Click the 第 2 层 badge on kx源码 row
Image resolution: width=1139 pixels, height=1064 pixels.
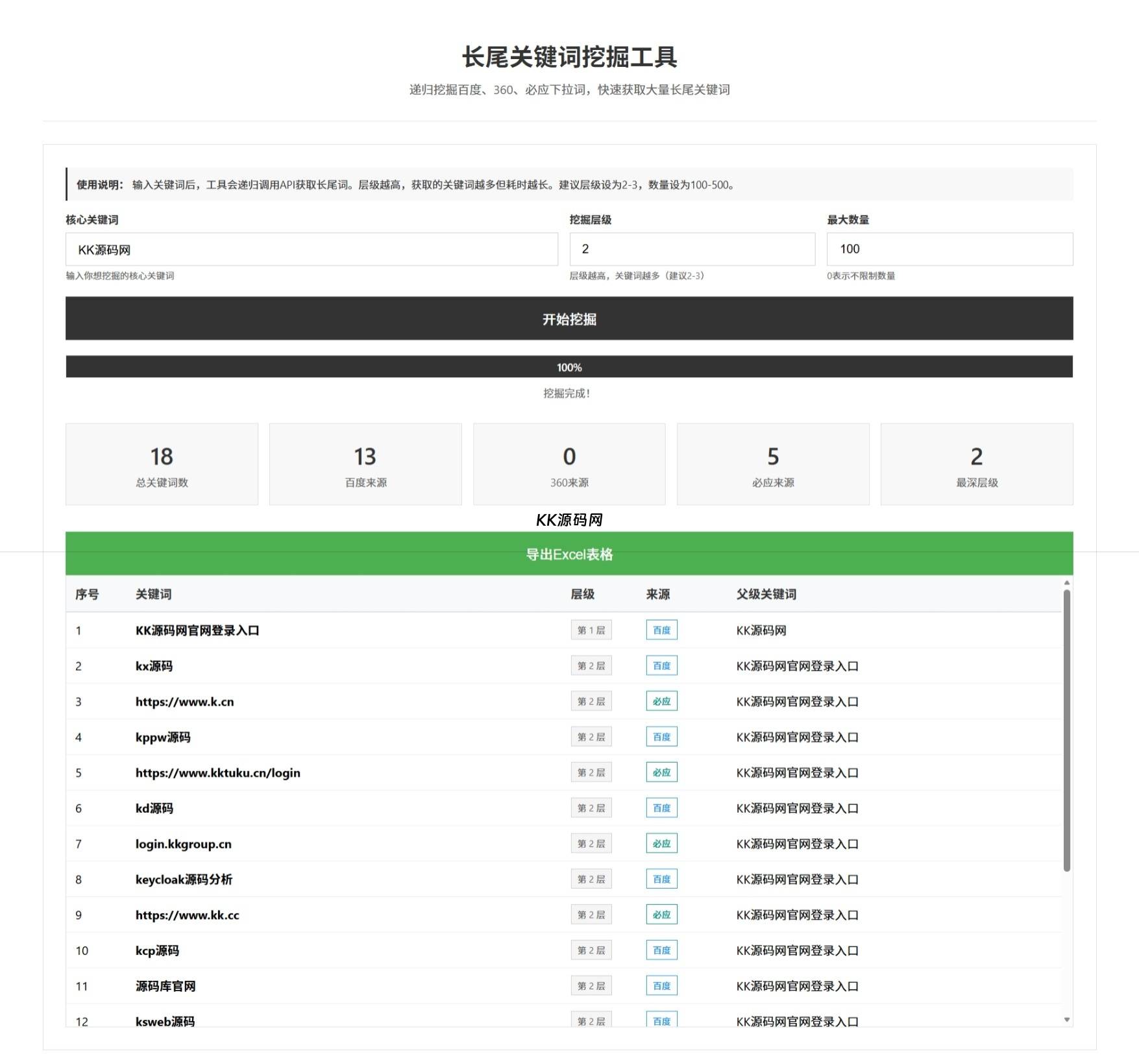[591, 665]
